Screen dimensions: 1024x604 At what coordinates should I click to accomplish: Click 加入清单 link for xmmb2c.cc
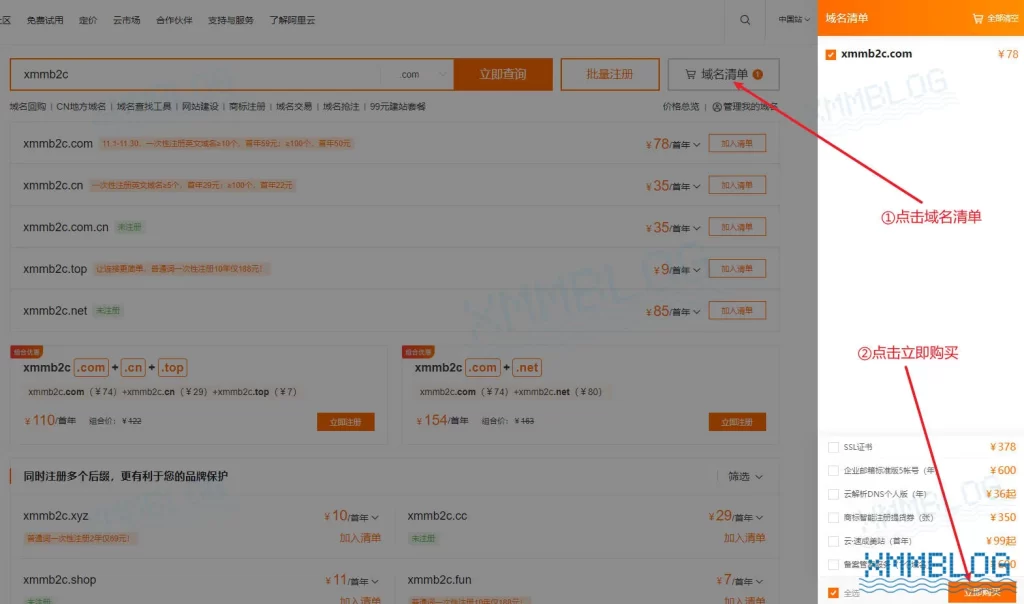point(744,538)
